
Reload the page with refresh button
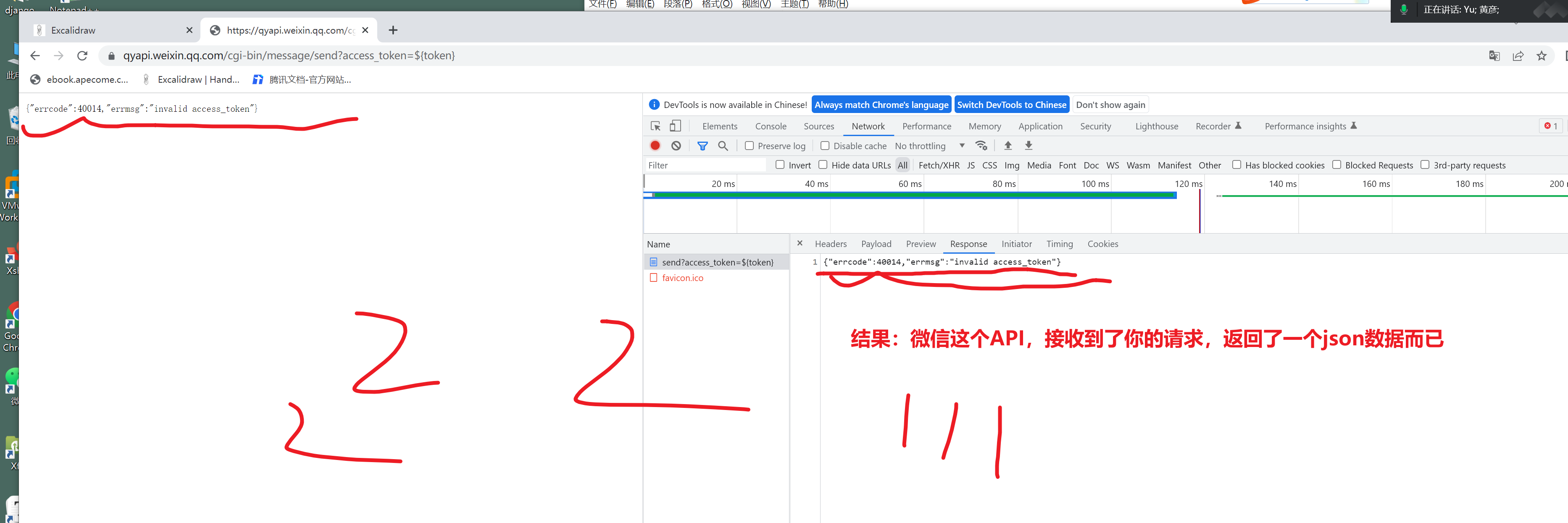point(82,55)
